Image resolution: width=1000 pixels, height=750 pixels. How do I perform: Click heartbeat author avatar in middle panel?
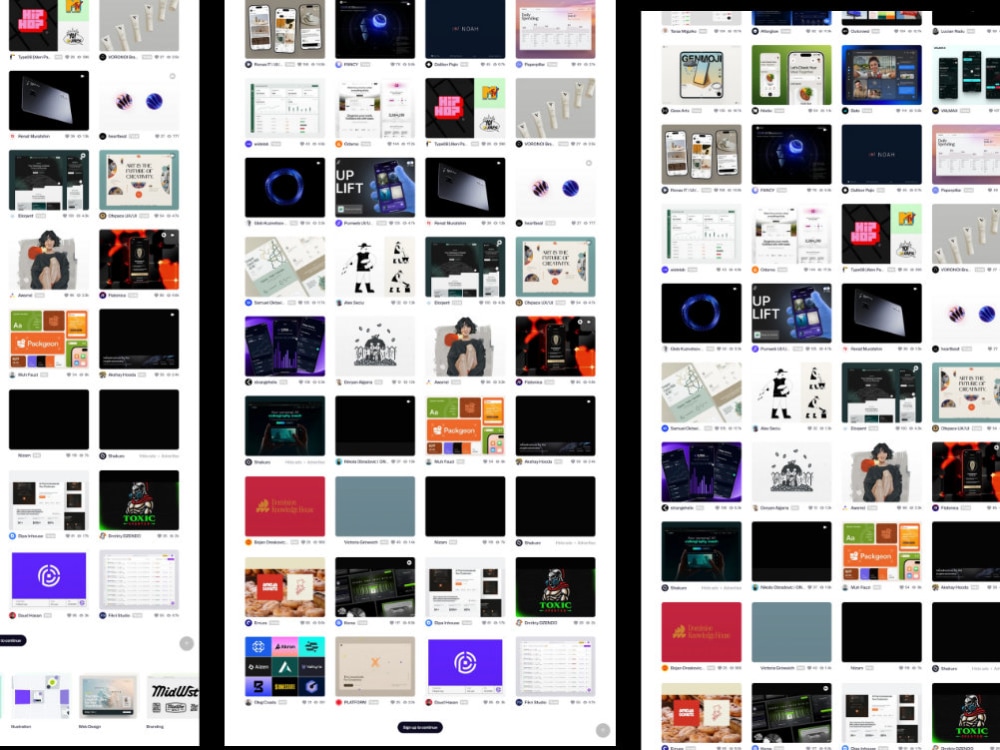point(519,223)
